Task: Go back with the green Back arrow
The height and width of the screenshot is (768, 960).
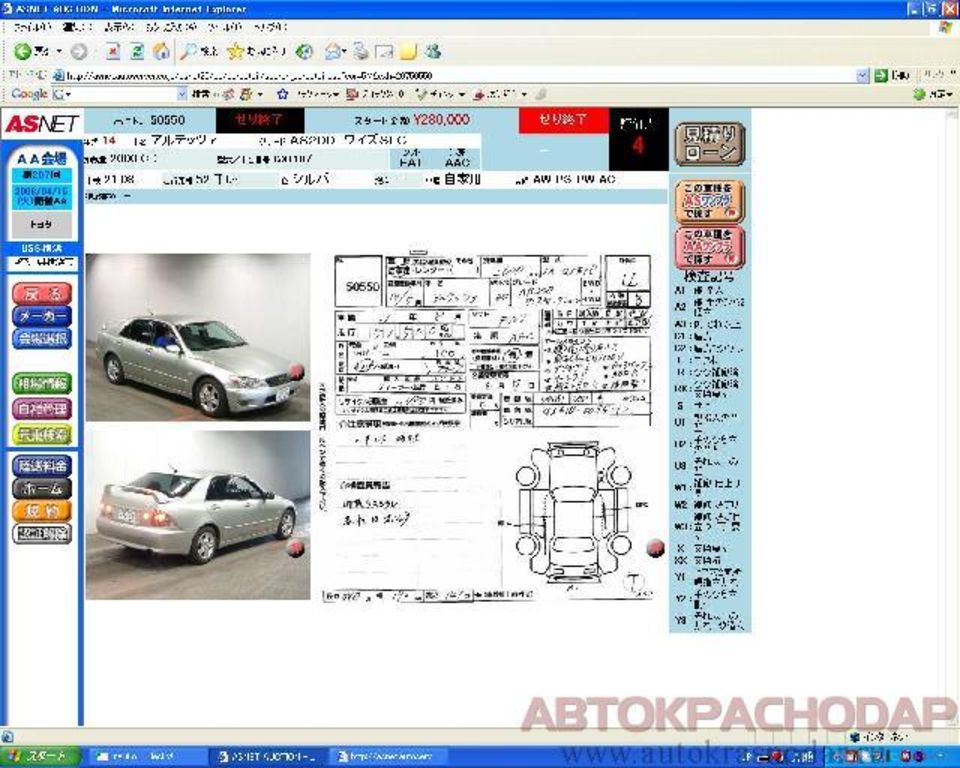Action: tap(23, 51)
